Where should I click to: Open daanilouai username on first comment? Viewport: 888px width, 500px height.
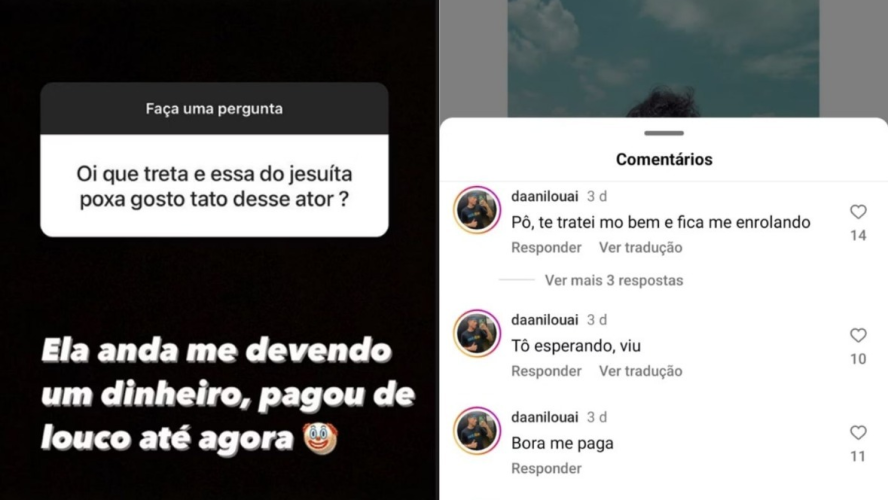544,196
